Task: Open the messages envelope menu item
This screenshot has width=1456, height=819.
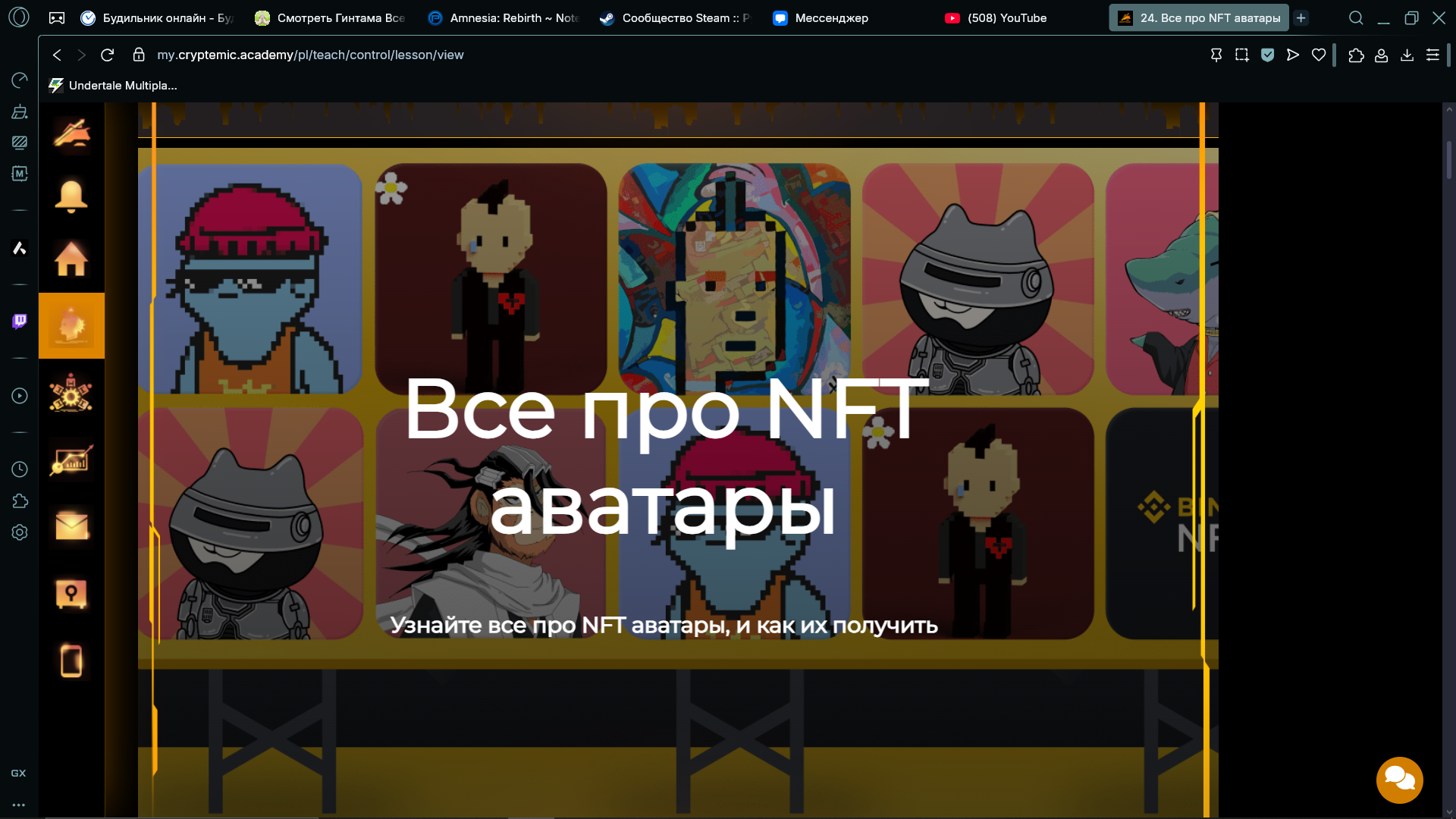Action: [71, 525]
